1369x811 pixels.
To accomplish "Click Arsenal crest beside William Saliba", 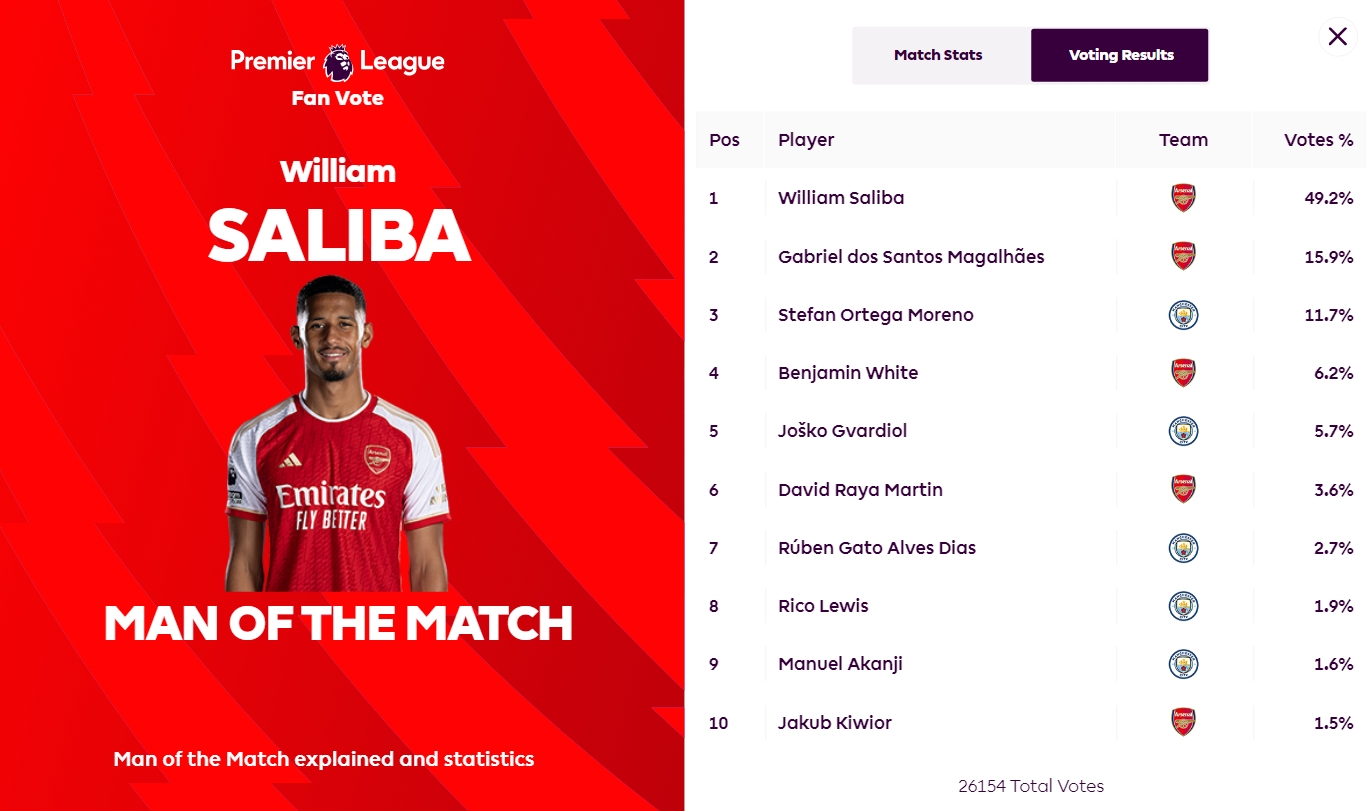I will tap(1183, 198).
